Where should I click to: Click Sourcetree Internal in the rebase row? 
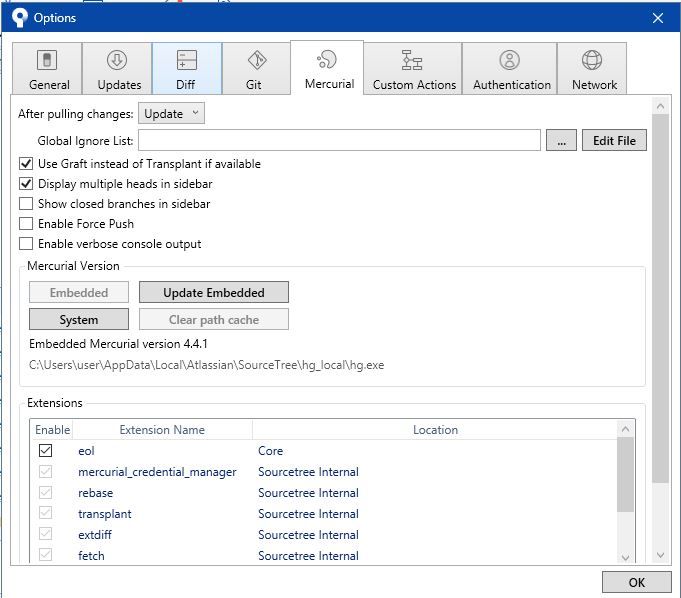308,493
